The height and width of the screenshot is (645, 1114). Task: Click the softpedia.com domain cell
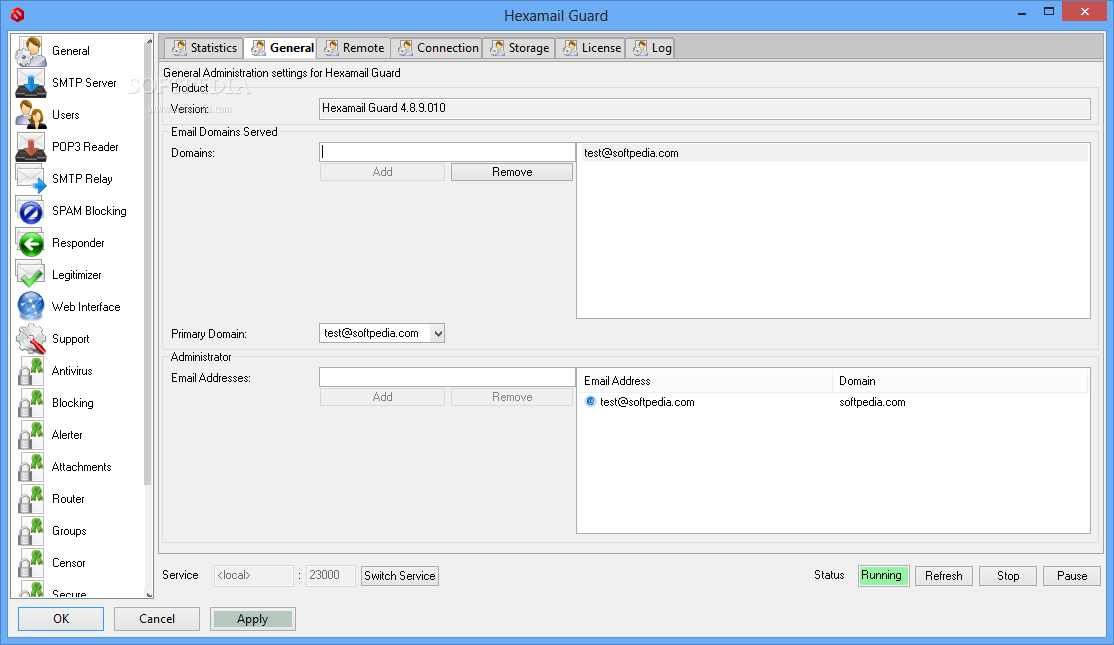coord(872,402)
